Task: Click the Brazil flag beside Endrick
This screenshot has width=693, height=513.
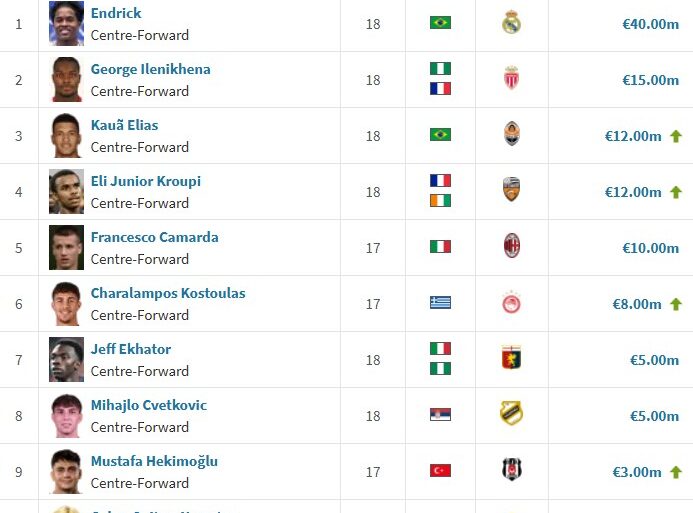Action: tap(440, 23)
